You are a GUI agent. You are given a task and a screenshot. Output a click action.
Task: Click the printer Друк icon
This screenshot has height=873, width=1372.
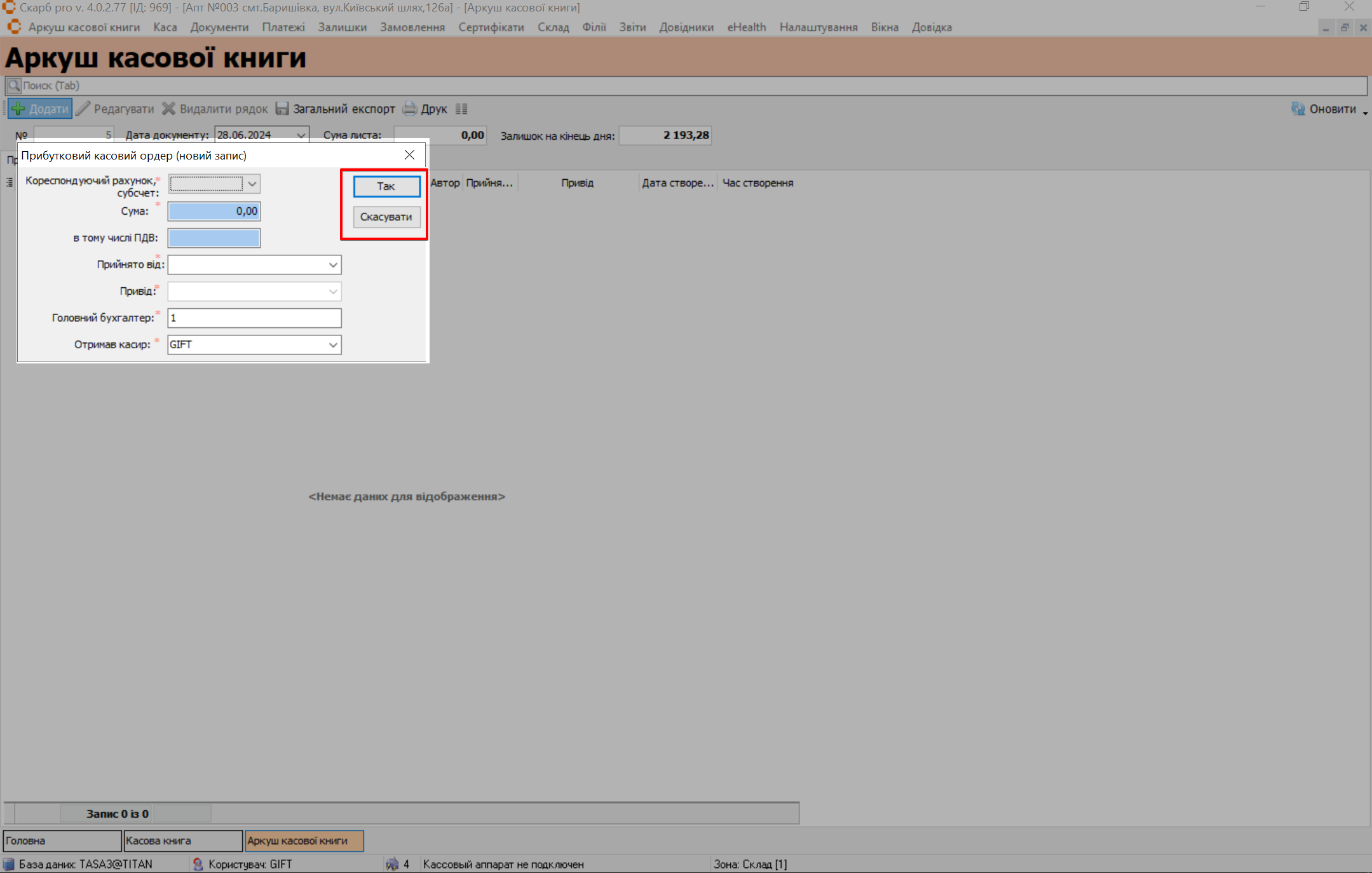click(411, 109)
